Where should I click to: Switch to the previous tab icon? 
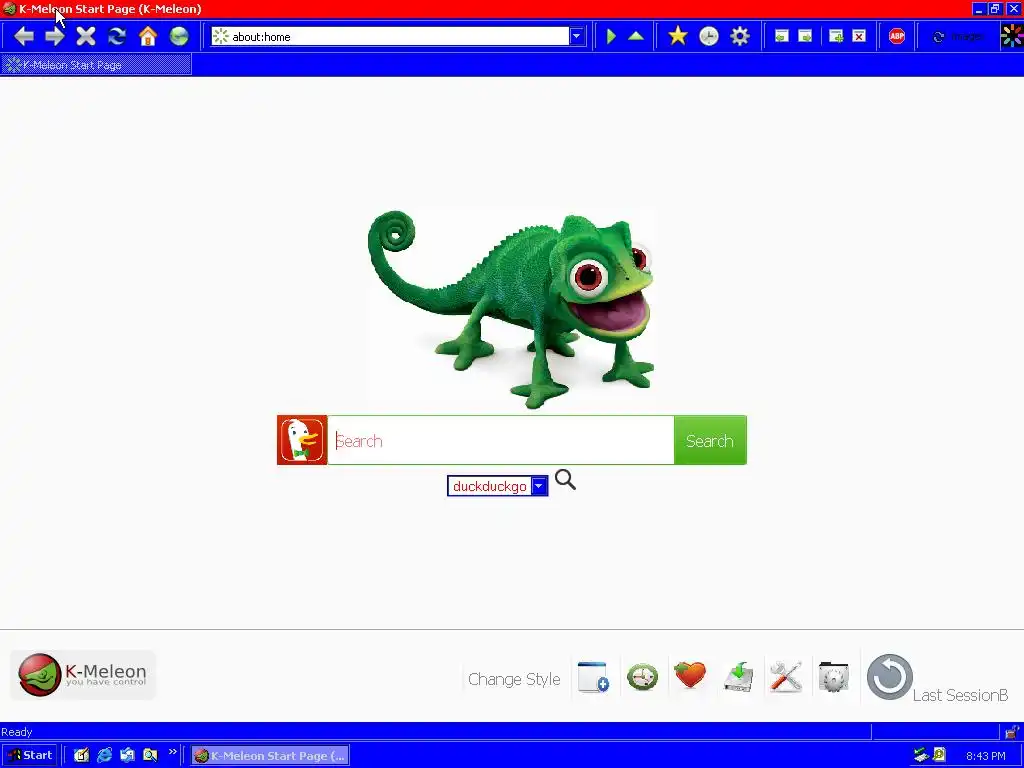pos(781,36)
